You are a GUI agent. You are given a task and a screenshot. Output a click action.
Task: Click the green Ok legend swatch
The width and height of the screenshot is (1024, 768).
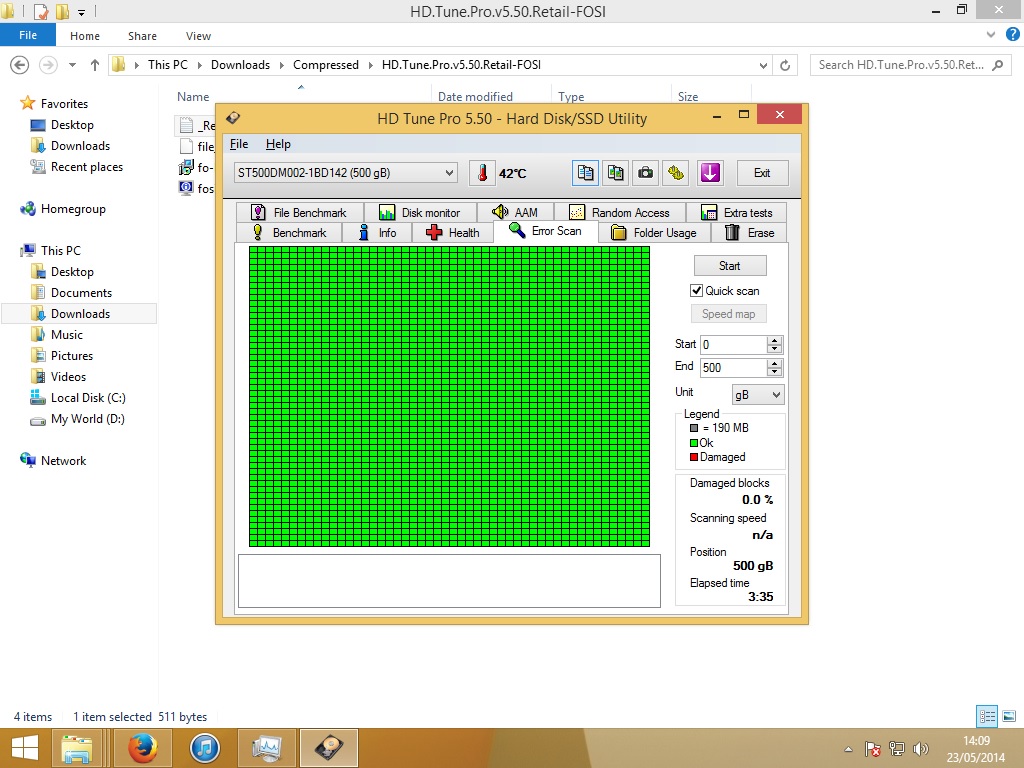[694, 443]
